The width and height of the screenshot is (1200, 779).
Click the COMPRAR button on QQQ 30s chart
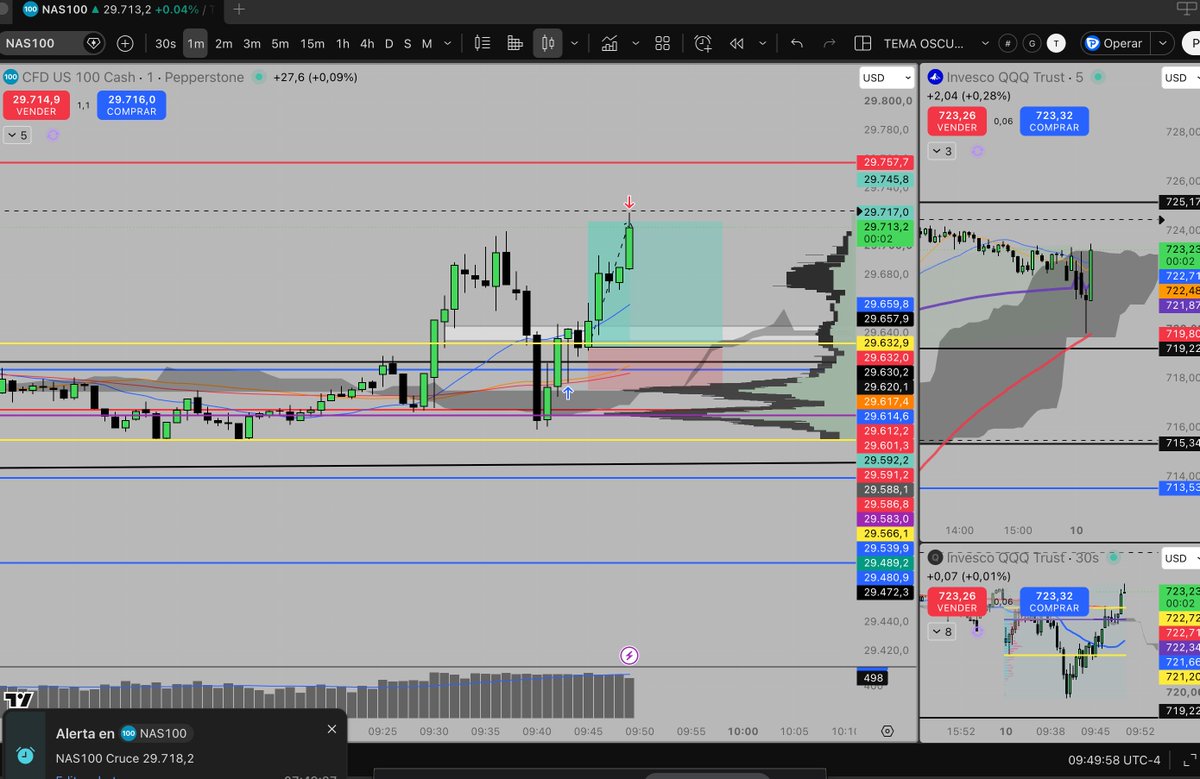pos(1054,601)
